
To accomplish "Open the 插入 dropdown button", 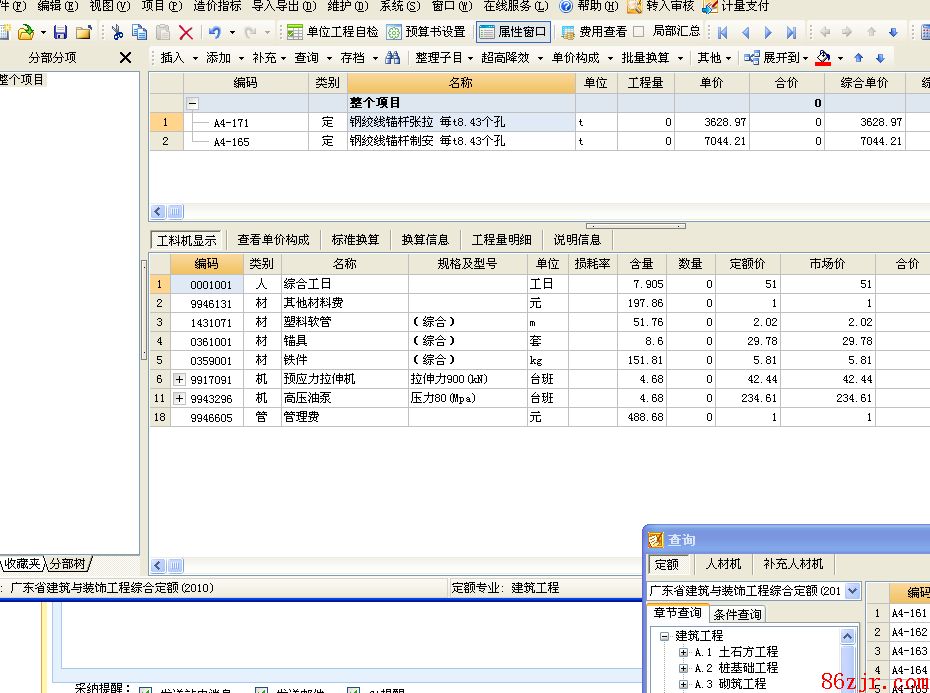I will [x=180, y=58].
